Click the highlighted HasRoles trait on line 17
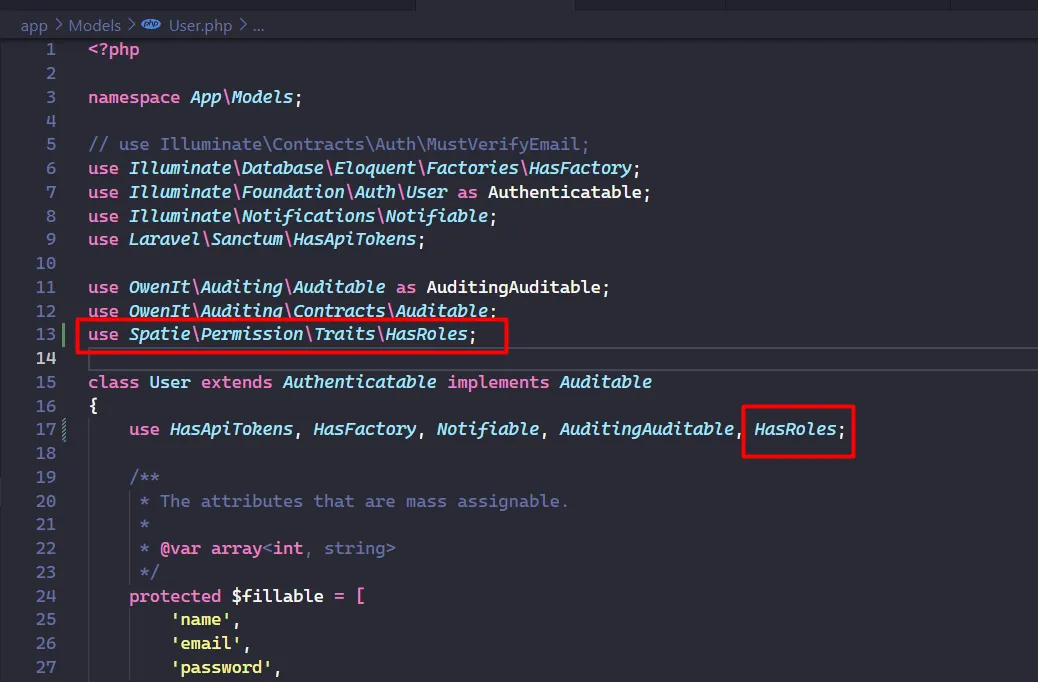The image size is (1038, 682). 795,429
